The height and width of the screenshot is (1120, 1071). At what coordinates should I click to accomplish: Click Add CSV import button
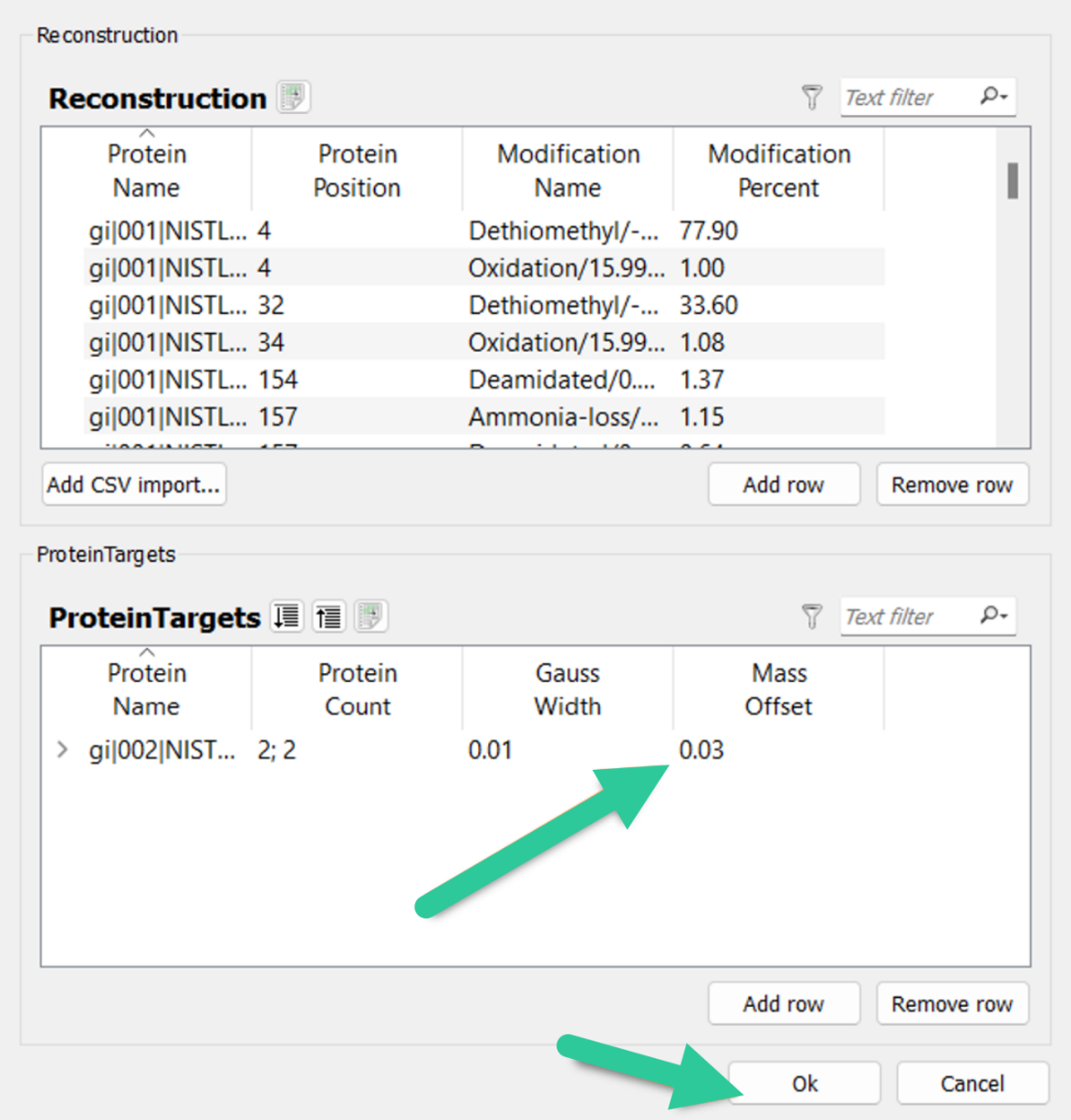tap(134, 484)
